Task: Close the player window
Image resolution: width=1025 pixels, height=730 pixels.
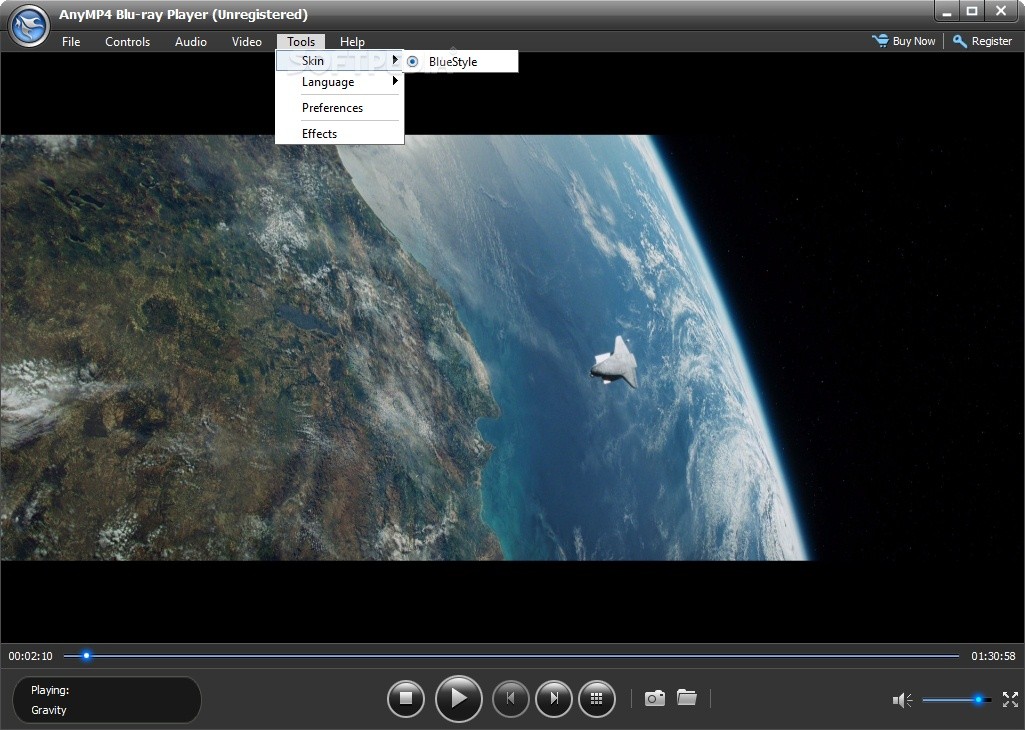Action: (x=1001, y=11)
